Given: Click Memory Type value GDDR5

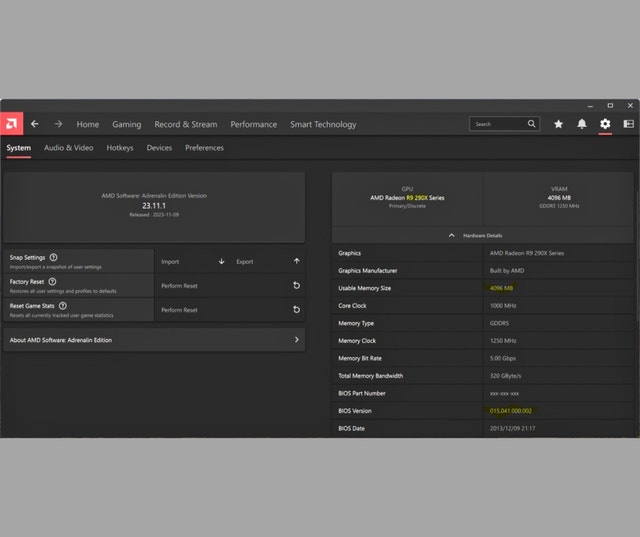Looking at the screenshot, I should tap(499, 323).
